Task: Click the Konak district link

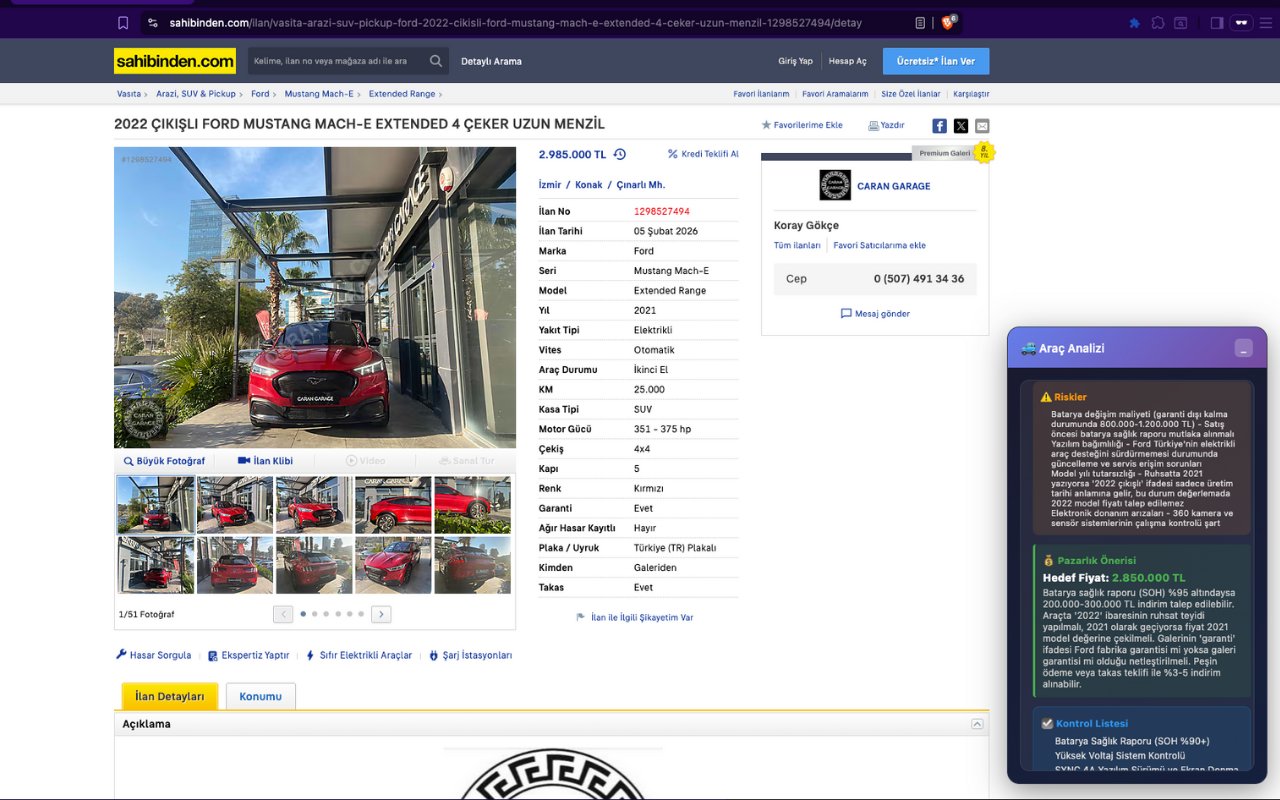Action: click(589, 185)
